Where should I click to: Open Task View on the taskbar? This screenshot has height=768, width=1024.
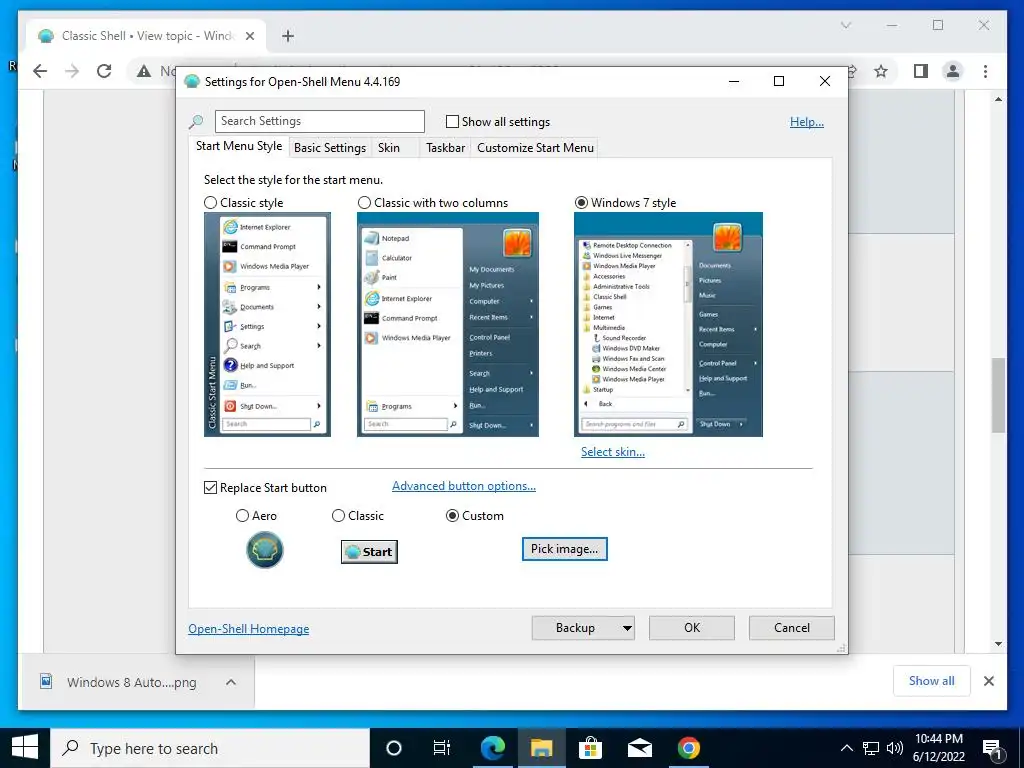tap(442, 748)
